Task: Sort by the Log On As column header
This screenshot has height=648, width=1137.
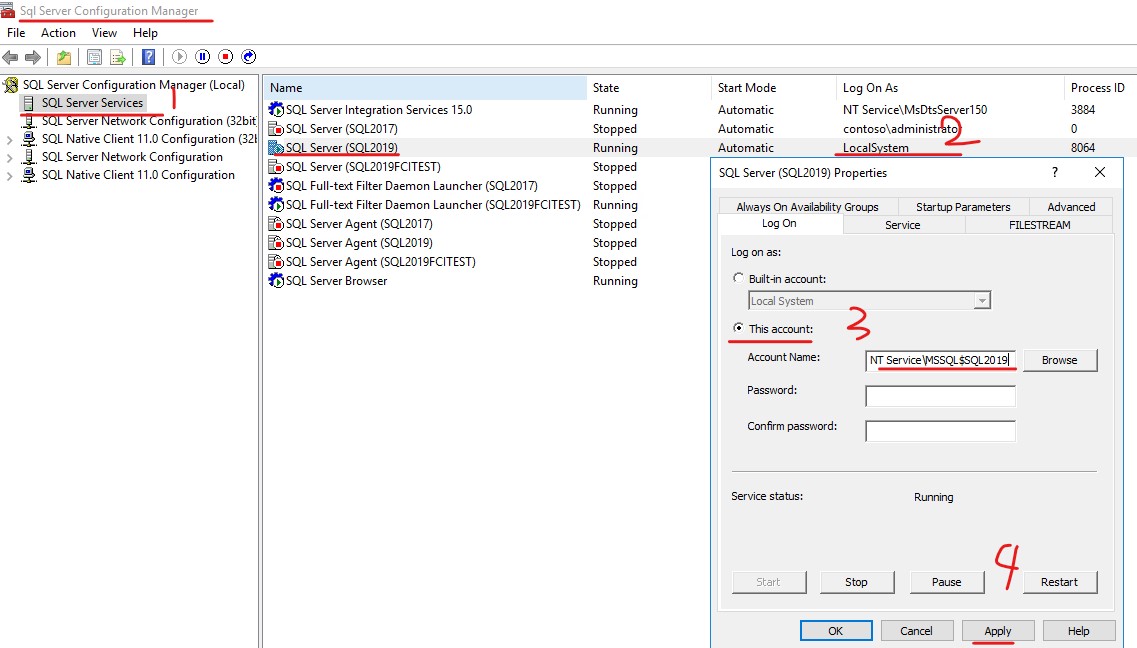Action: click(950, 88)
